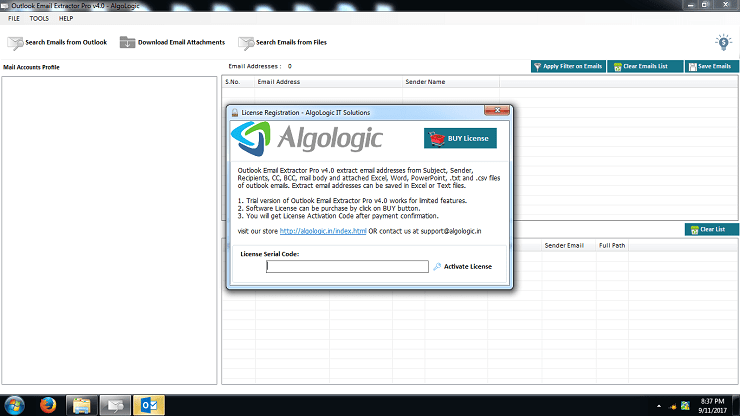Screen dimensions: 740x416
Task: Open the algologic.in/index.html store link
Action: (323, 231)
